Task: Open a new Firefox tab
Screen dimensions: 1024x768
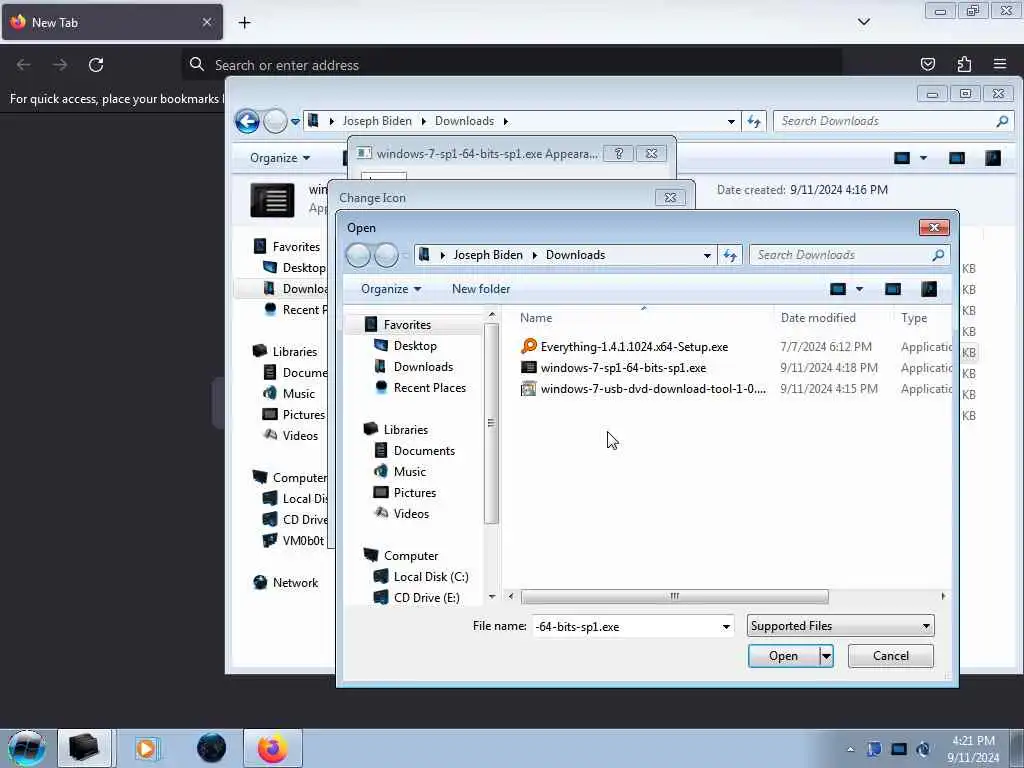Action: pyautogui.click(x=244, y=23)
